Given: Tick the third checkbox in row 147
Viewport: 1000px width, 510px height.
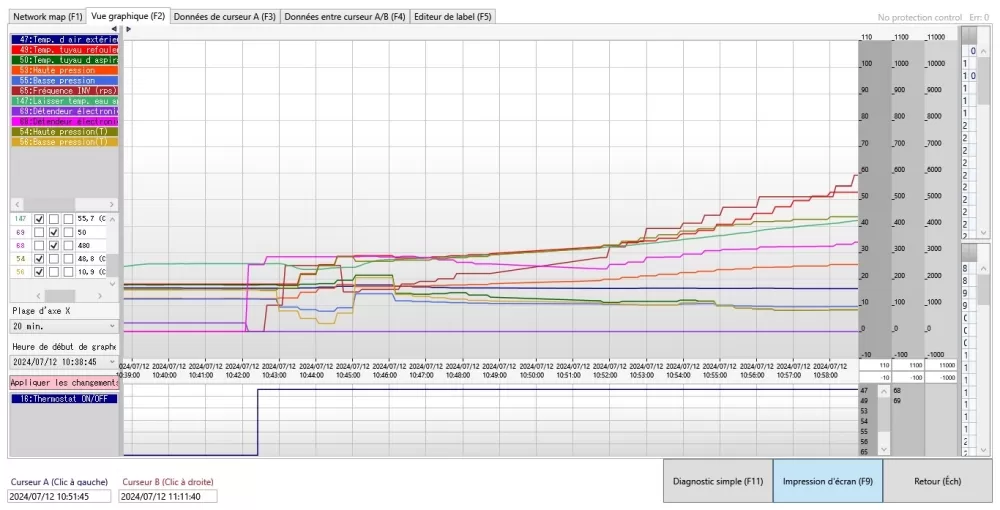Looking at the screenshot, I should pos(68,219).
